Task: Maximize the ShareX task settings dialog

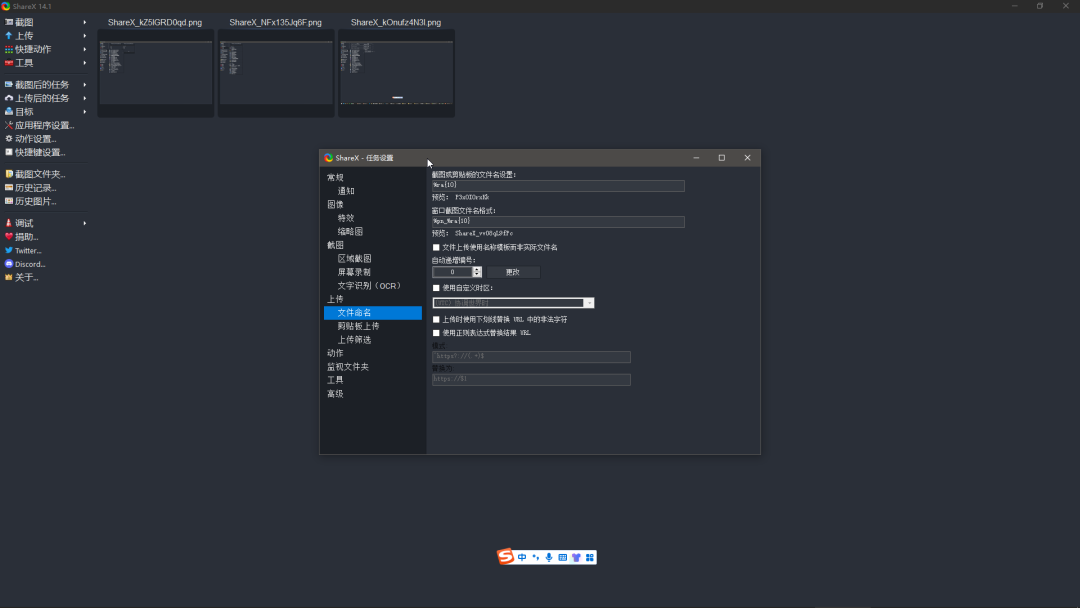Action: [722, 158]
